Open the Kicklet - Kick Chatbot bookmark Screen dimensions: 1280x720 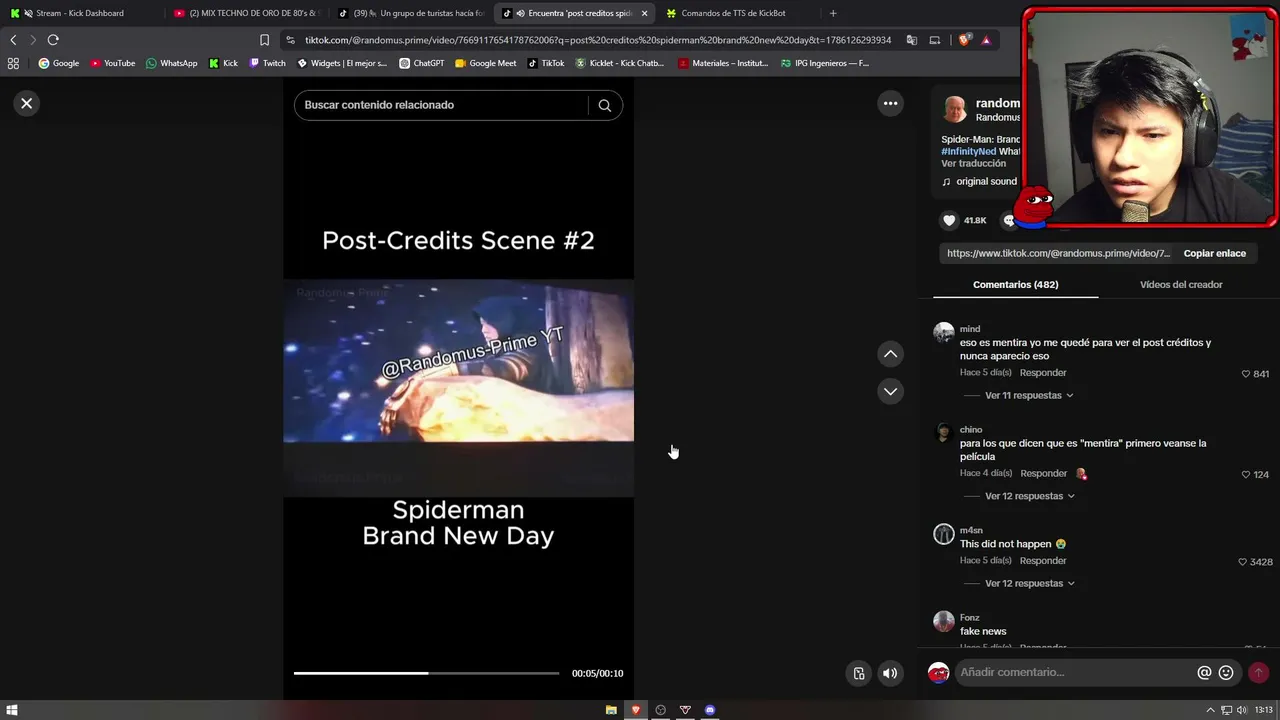(619, 63)
